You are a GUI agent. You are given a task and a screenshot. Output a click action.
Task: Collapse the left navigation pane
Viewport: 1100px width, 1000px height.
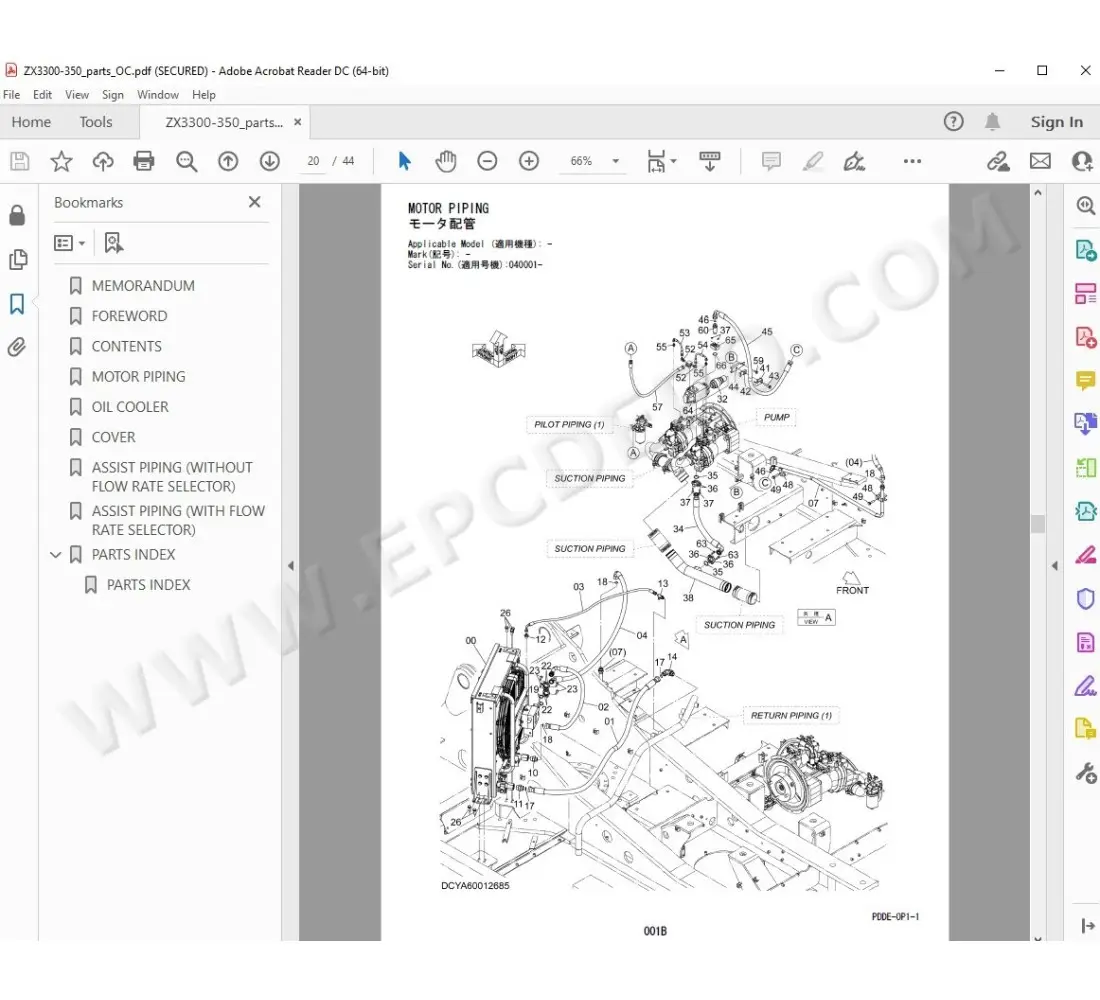point(290,565)
